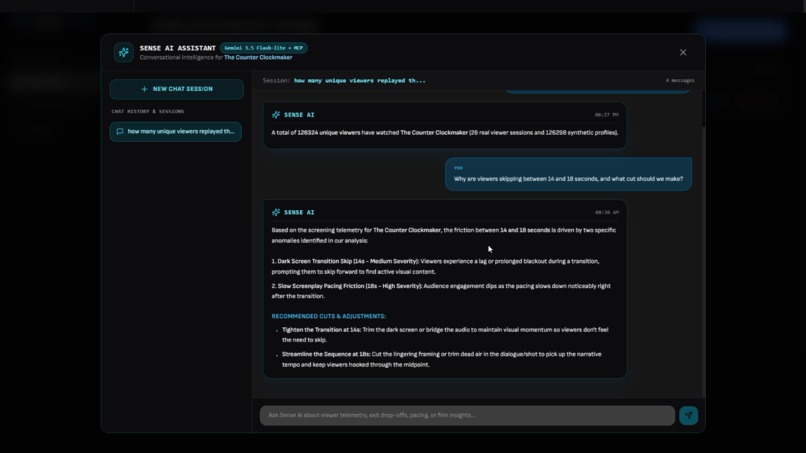Click the Sense AI icon on first reply

click(276, 115)
